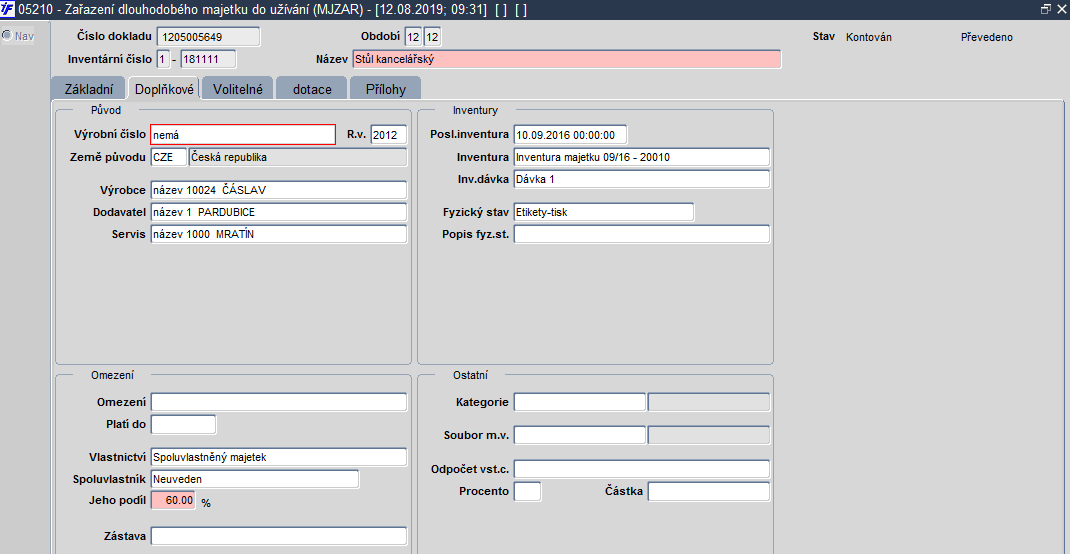Viewport: 1070px width, 554px height.
Task: Restore the window using title bar button
Action: click(x=1045, y=10)
